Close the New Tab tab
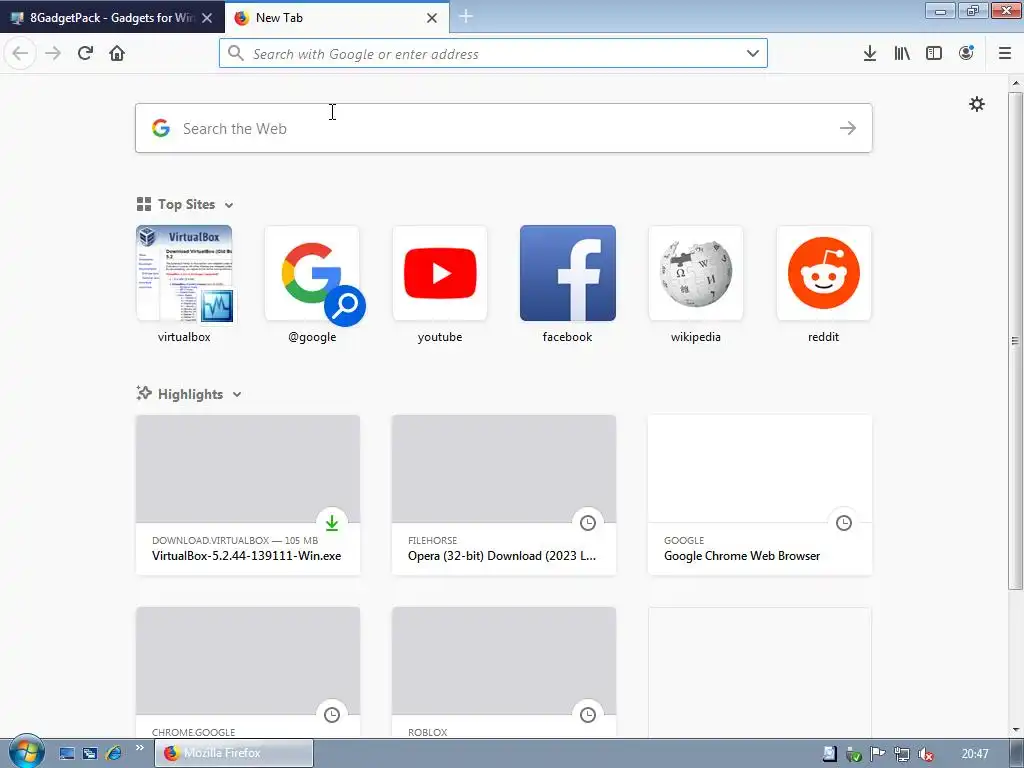Screen dimensions: 1024x768 click(432, 18)
